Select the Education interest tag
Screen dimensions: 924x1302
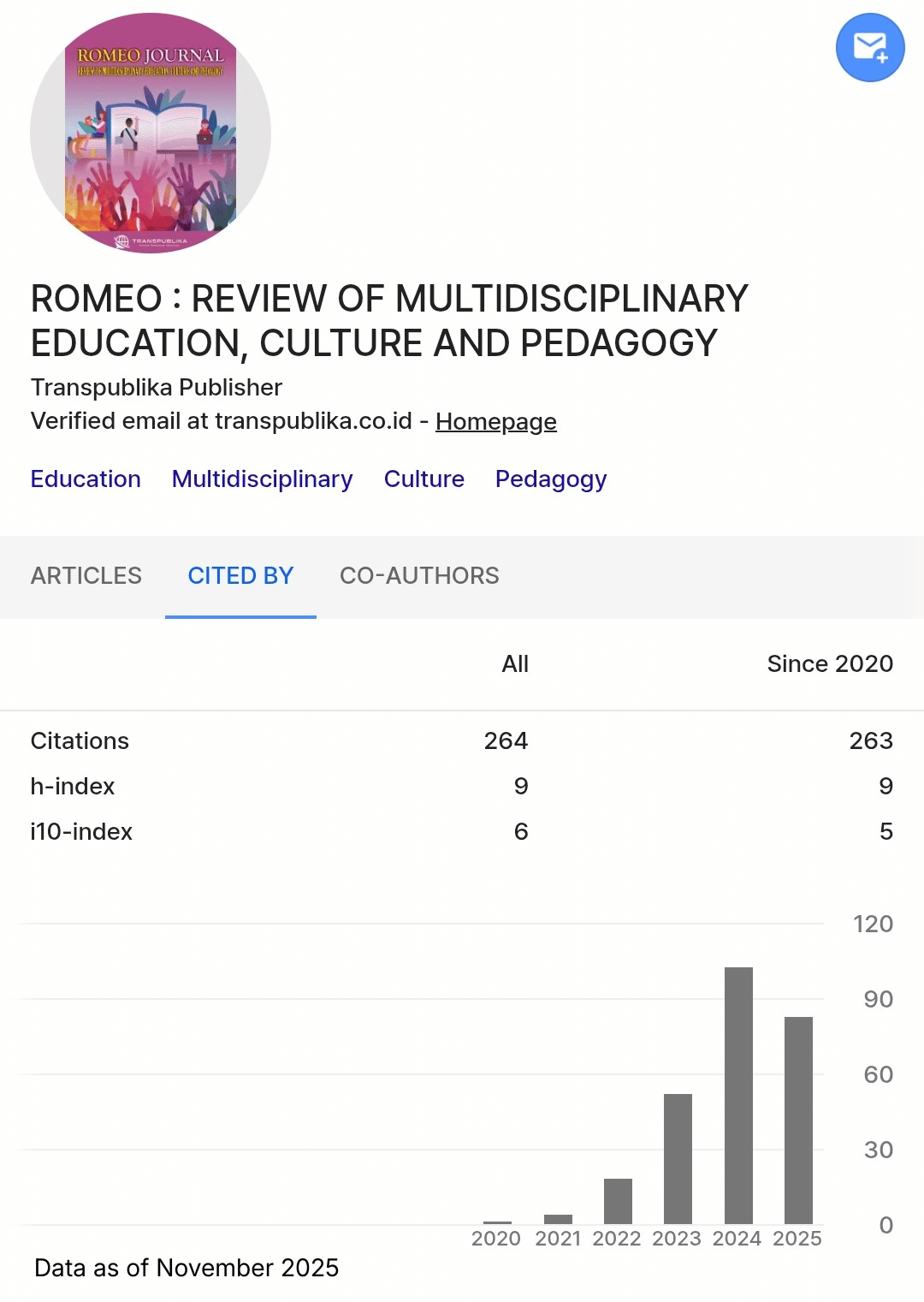coord(86,479)
